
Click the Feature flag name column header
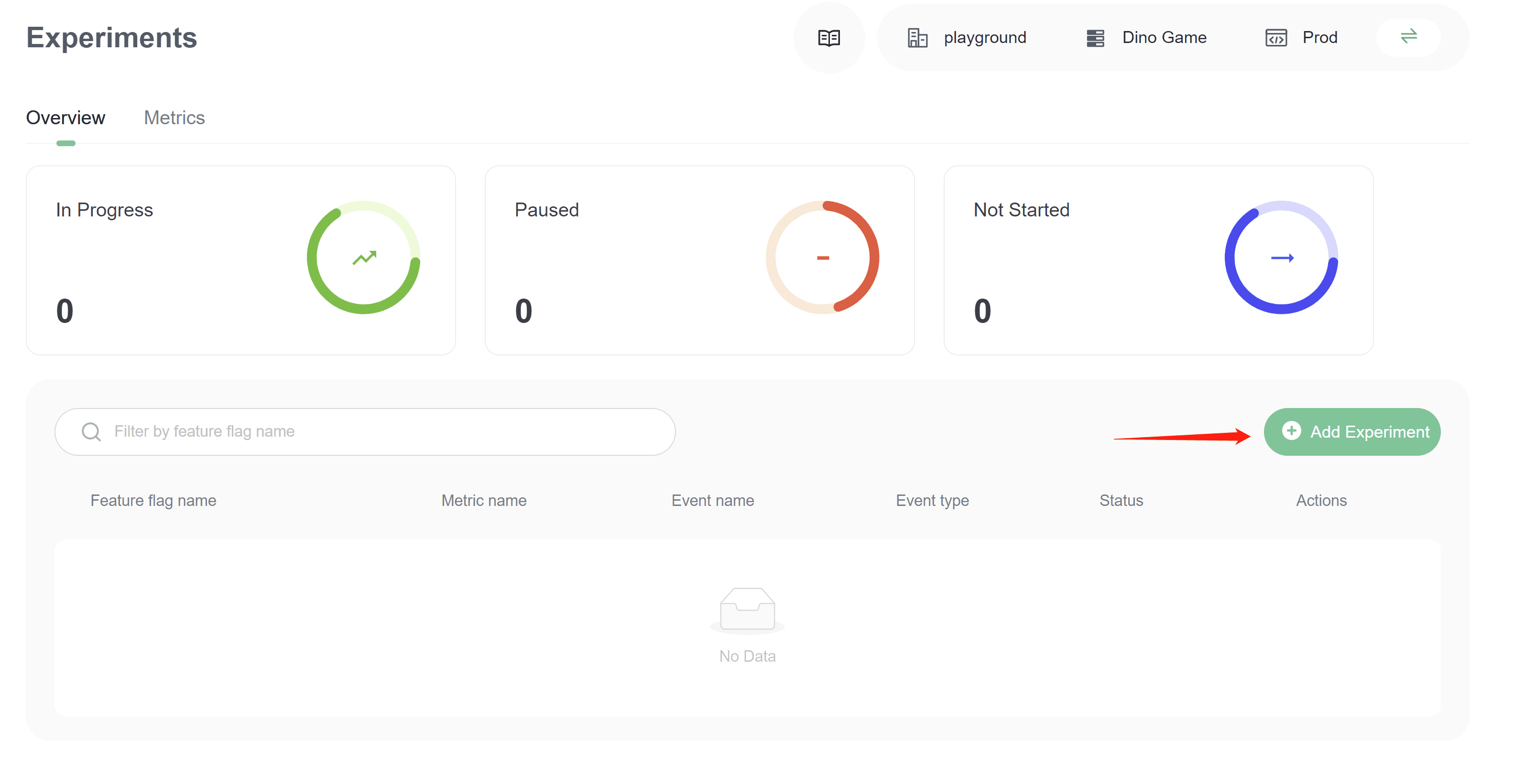pyautogui.click(x=153, y=500)
